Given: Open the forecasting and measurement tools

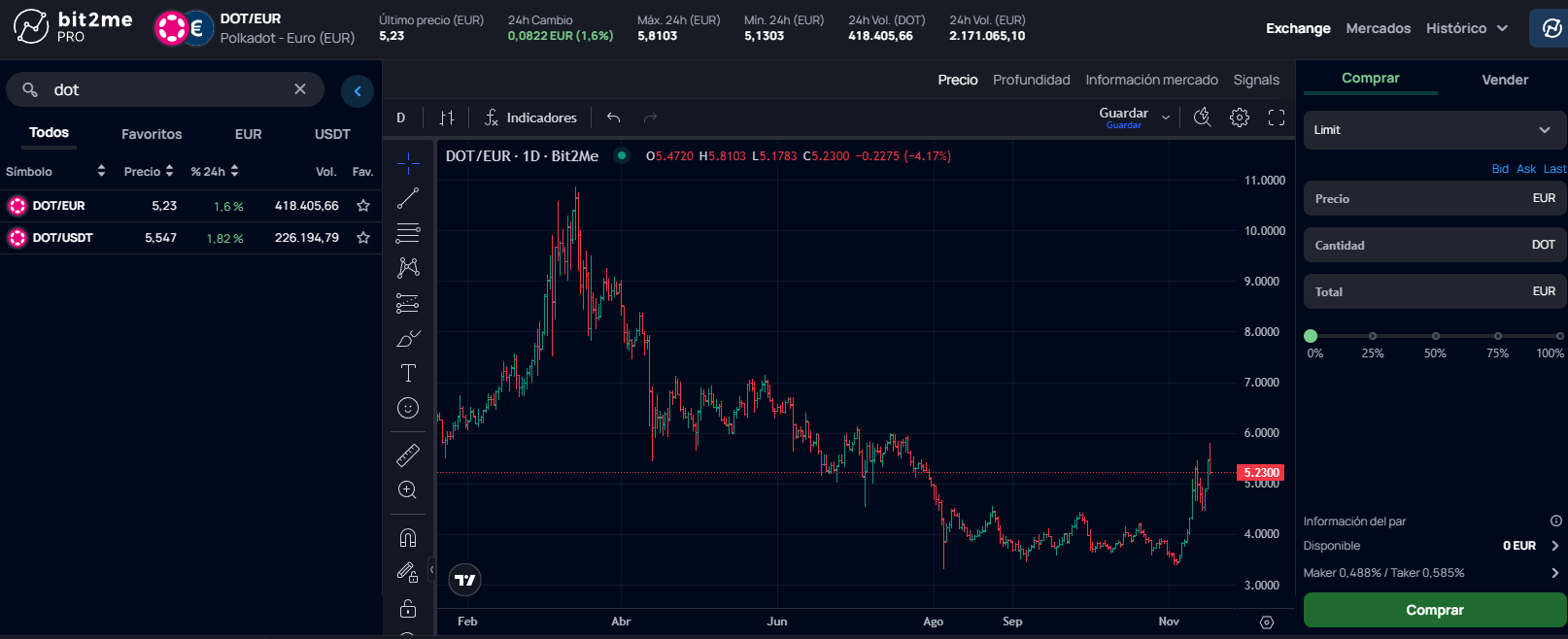Looking at the screenshot, I should (x=408, y=303).
